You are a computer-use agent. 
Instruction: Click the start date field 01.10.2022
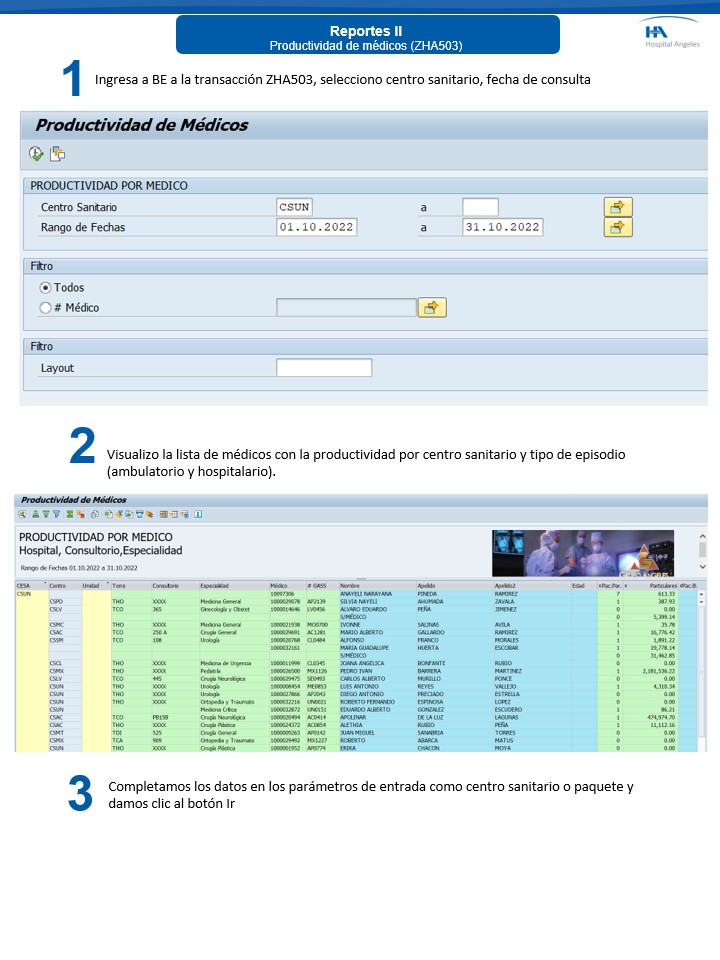(316, 227)
